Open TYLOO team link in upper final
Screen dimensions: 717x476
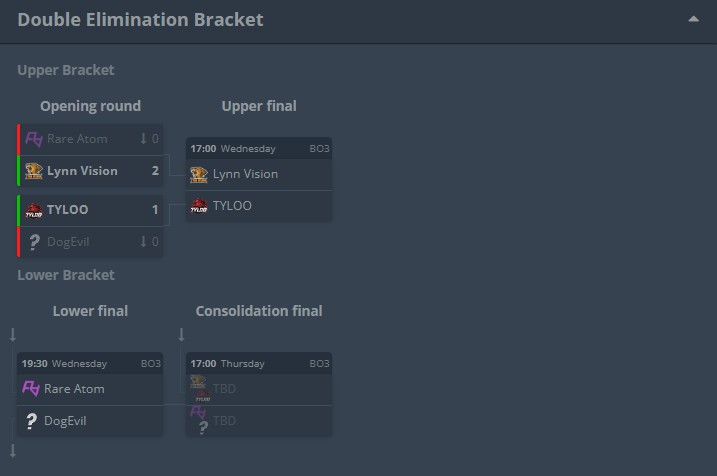click(x=232, y=206)
